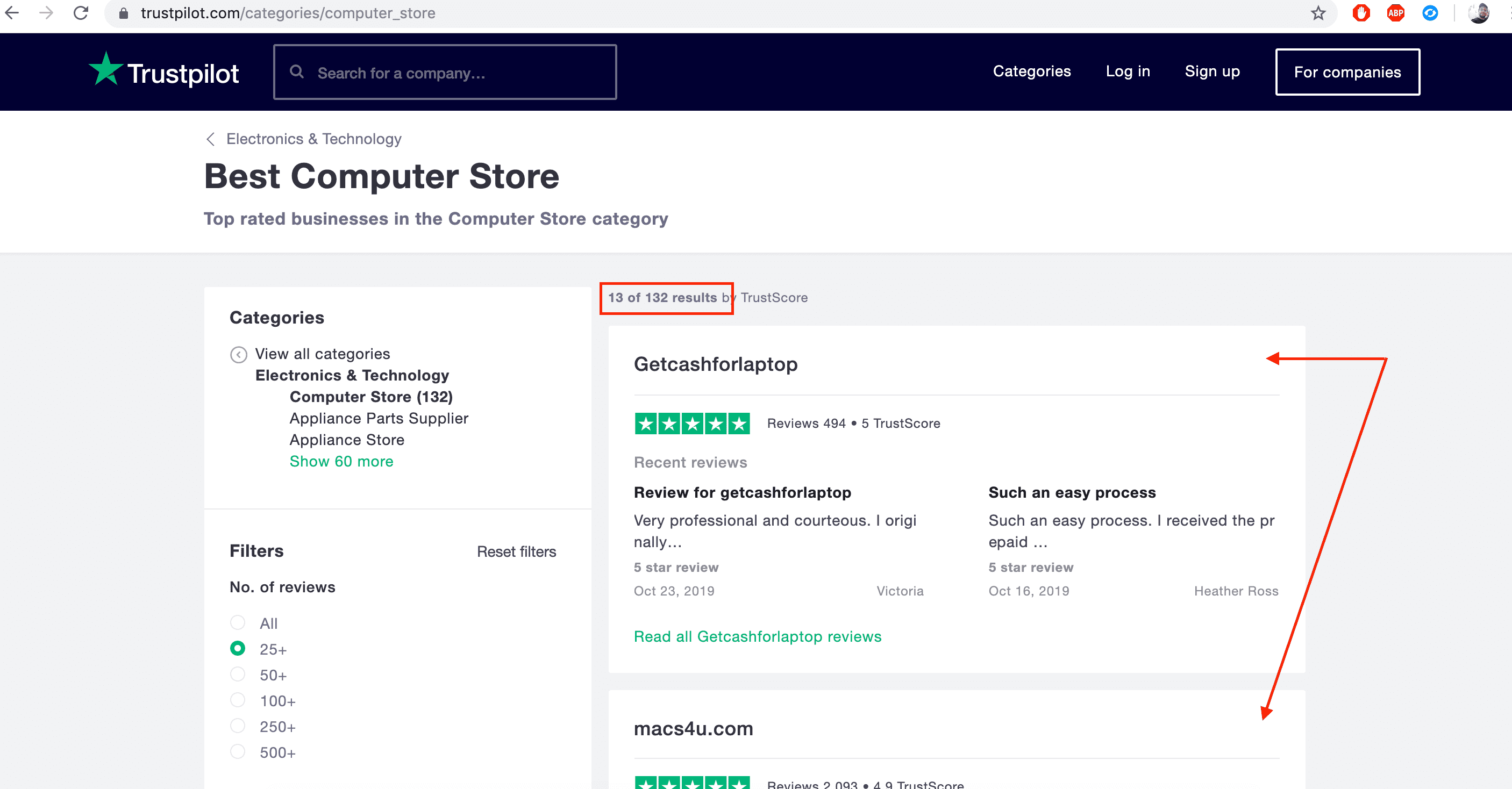Image resolution: width=1512 pixels, height=789 pixels.
Task: Open the red hand blocker extension
Action: tap(1361, 13)
